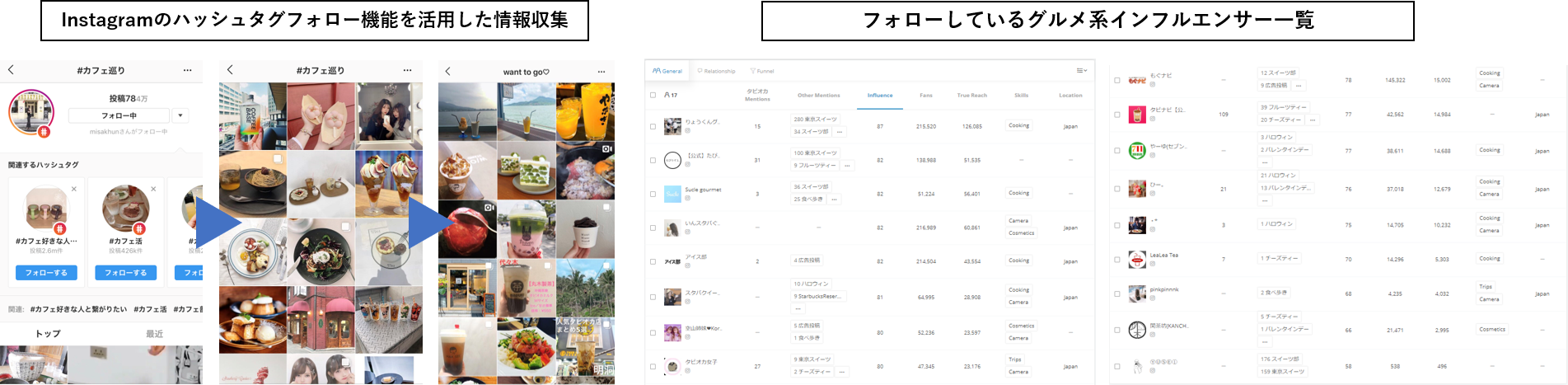
Task: Open the もぐナビ logo avatar
Action: (1137, 80)
